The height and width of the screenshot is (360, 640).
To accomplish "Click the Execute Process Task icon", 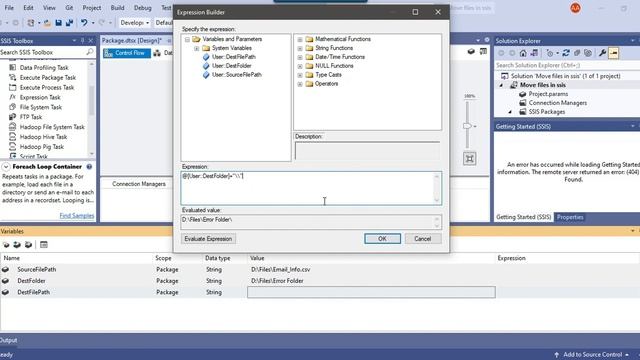I will (13, 87).
